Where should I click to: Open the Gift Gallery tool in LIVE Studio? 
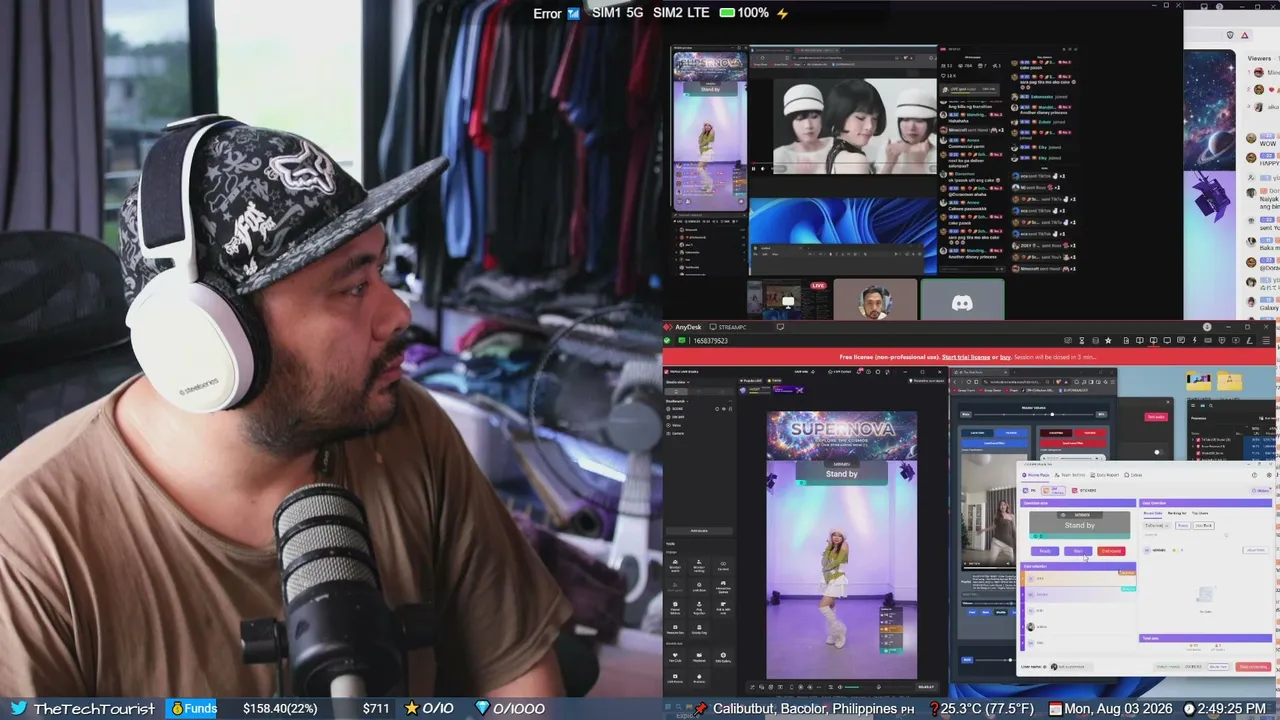723,657
